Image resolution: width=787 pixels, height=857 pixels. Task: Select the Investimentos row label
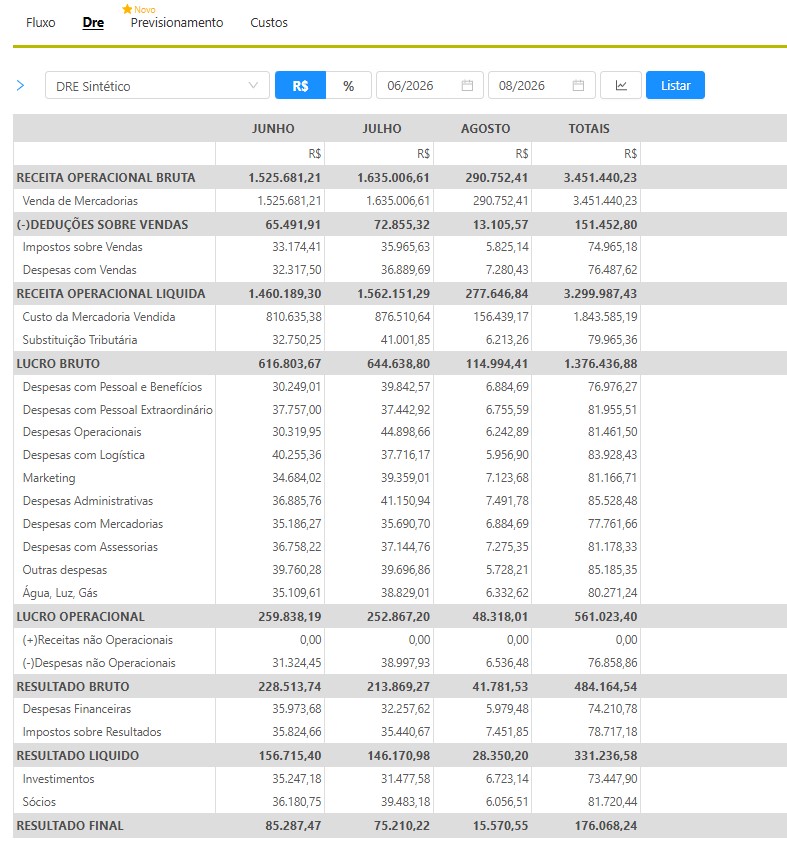pos(58,779)
